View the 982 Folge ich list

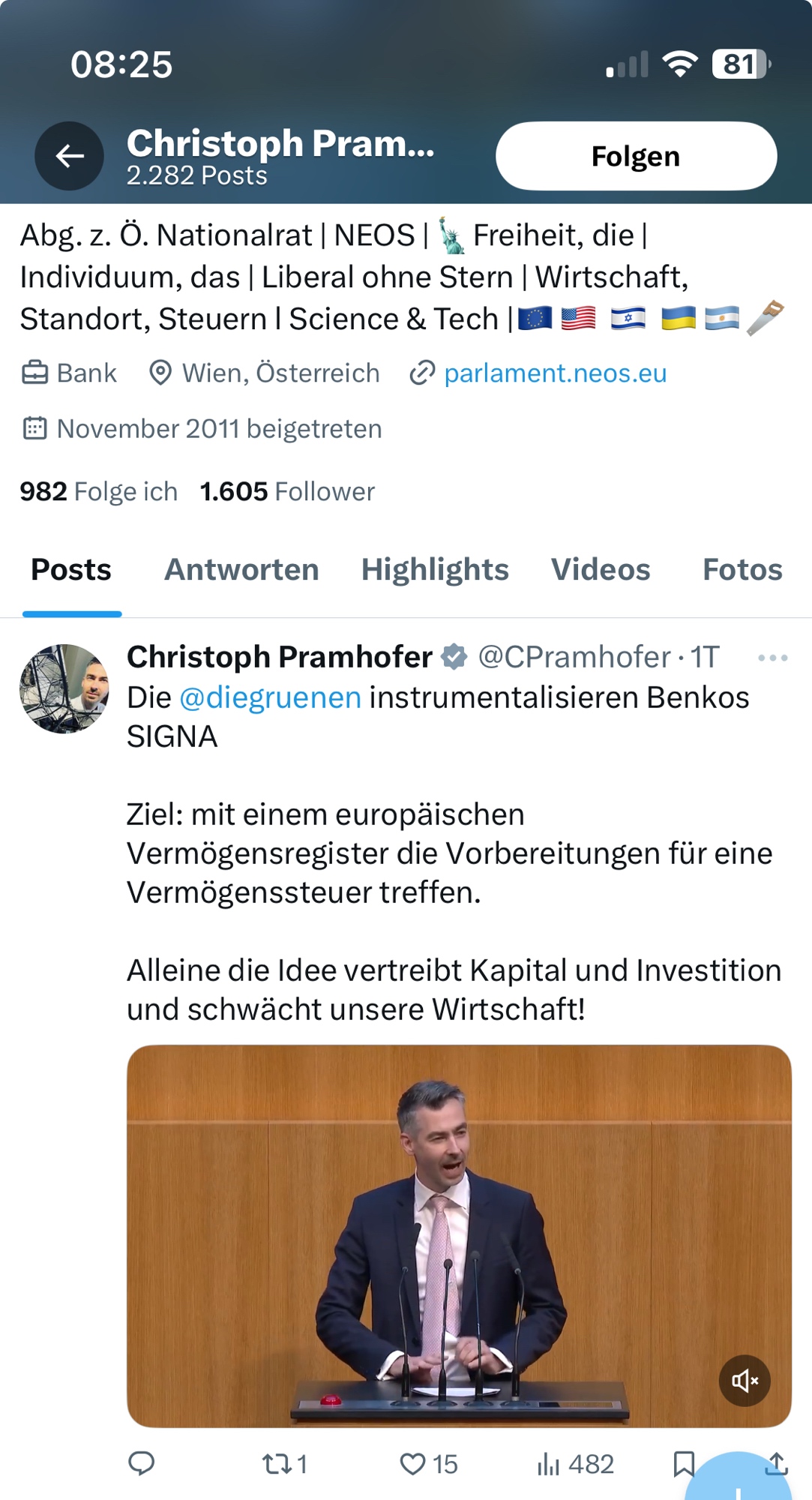pos(98,492)
